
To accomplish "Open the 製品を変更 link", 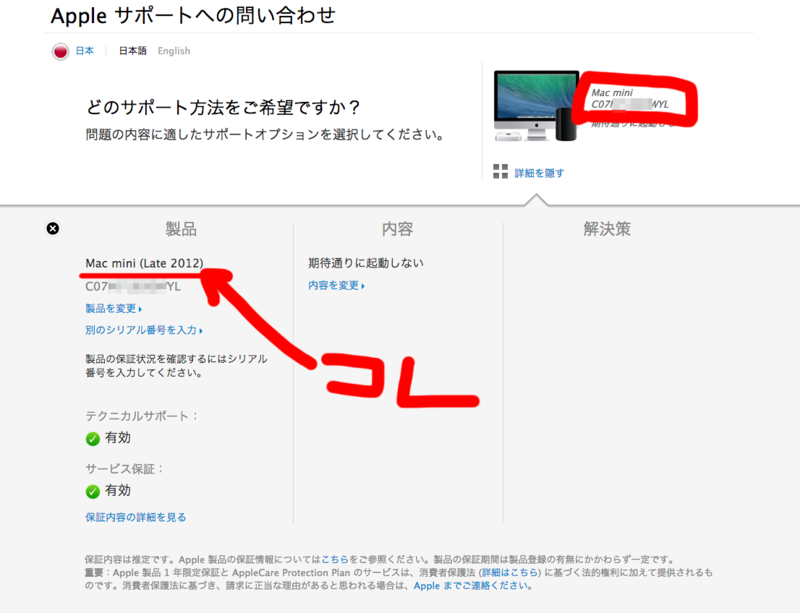I will tap(113, 308).
